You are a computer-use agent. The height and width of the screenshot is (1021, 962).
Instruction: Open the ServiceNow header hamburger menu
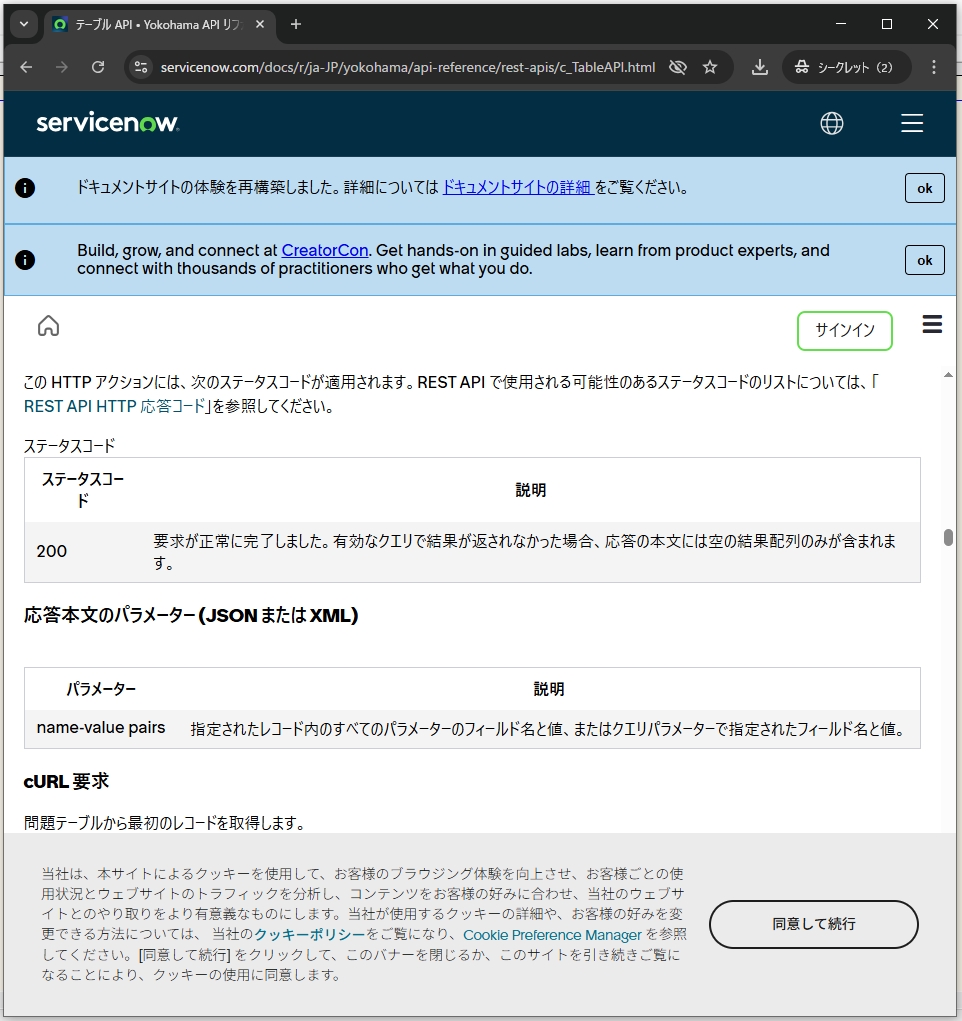point(912,123)
